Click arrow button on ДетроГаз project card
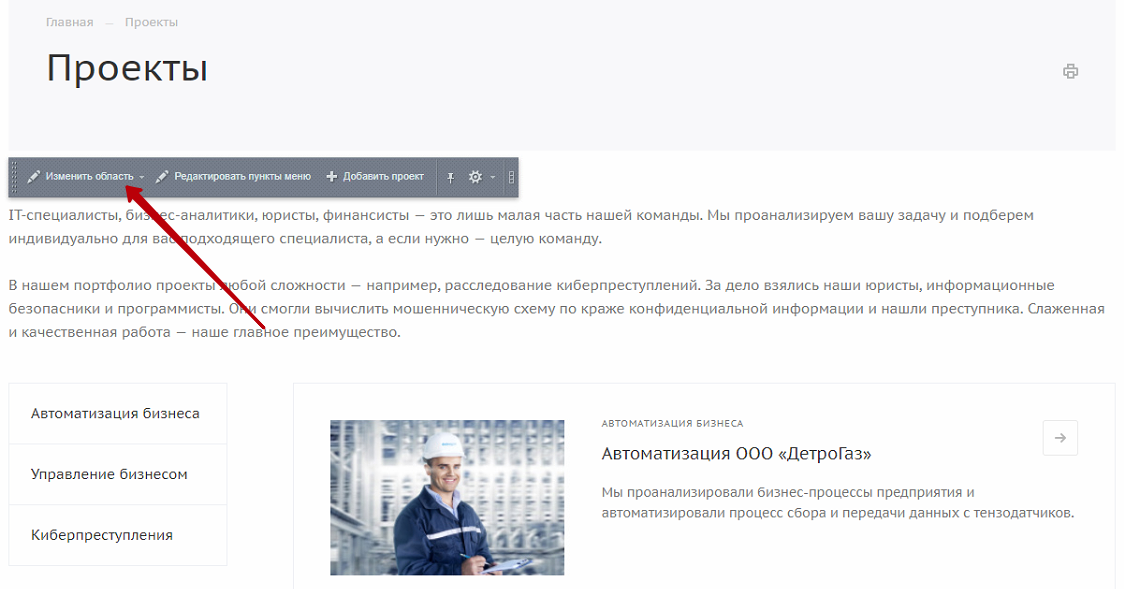The height and width of the screenshot is (589, 1124). tap(1060, 438)
